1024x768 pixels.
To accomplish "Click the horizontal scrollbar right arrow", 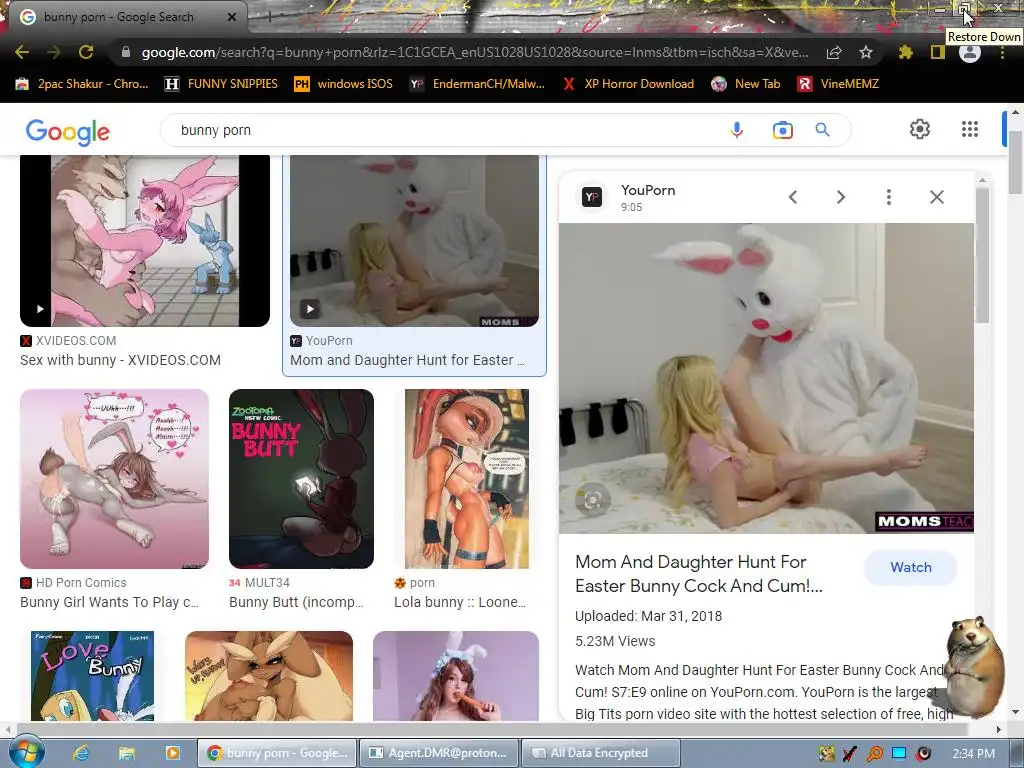I will click(x=999, y=729).
